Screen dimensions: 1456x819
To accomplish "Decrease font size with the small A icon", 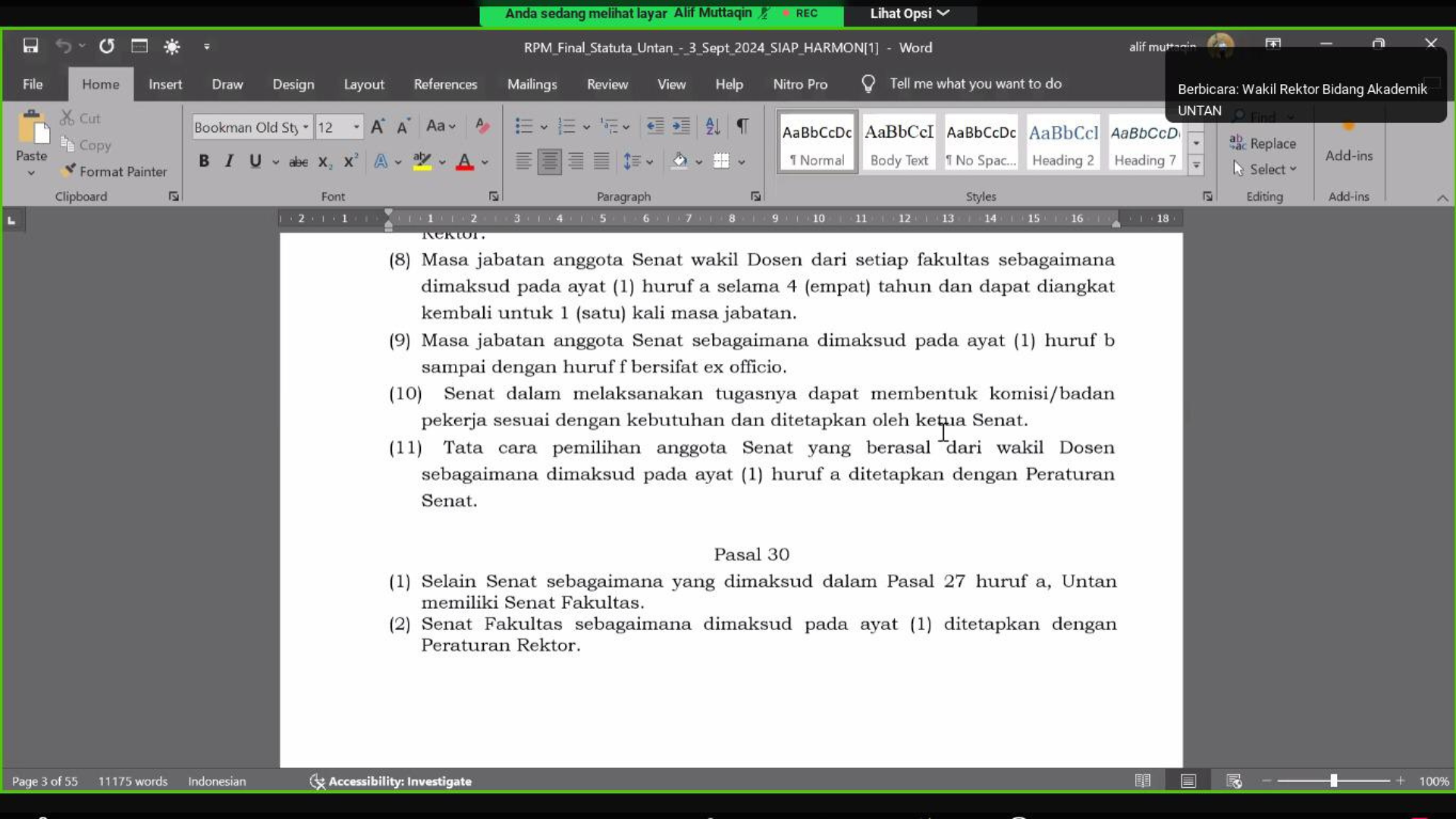I will pos(403,127).
